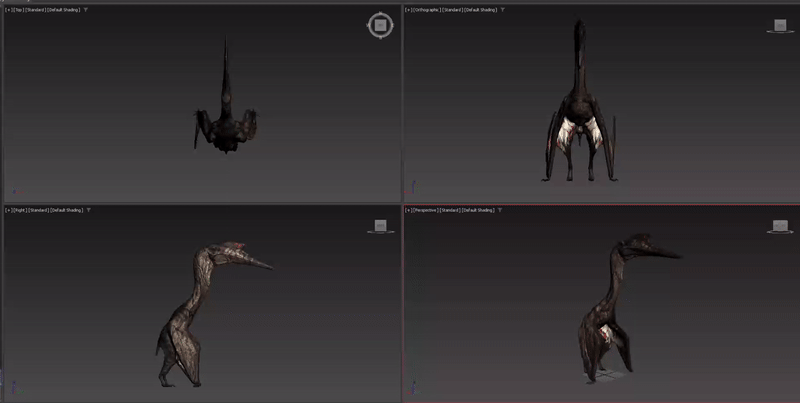Click the filter funnel icon in Perspective viewport
The height and width of the screenshot is (403, 800).
tap(498, 210)
